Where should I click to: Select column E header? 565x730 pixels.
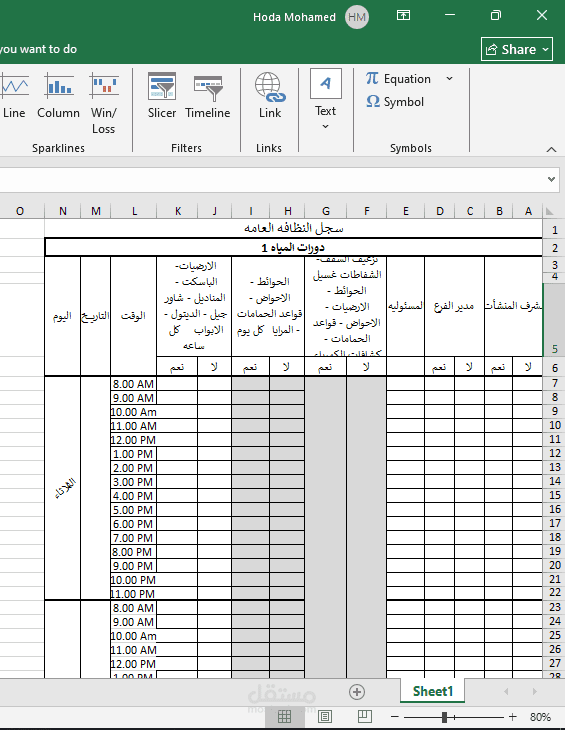point(405,211)
